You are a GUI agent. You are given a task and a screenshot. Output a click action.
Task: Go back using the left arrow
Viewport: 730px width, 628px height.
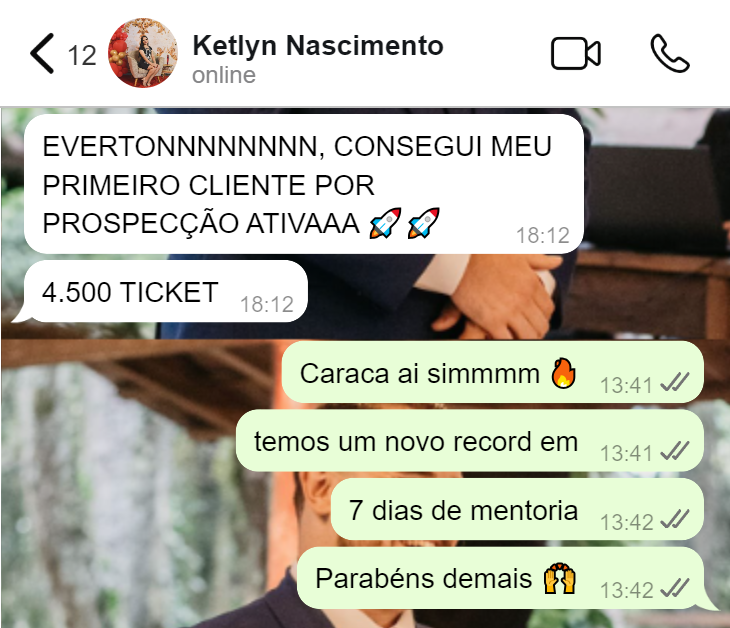pyautogui.click(x=42, y=53)
